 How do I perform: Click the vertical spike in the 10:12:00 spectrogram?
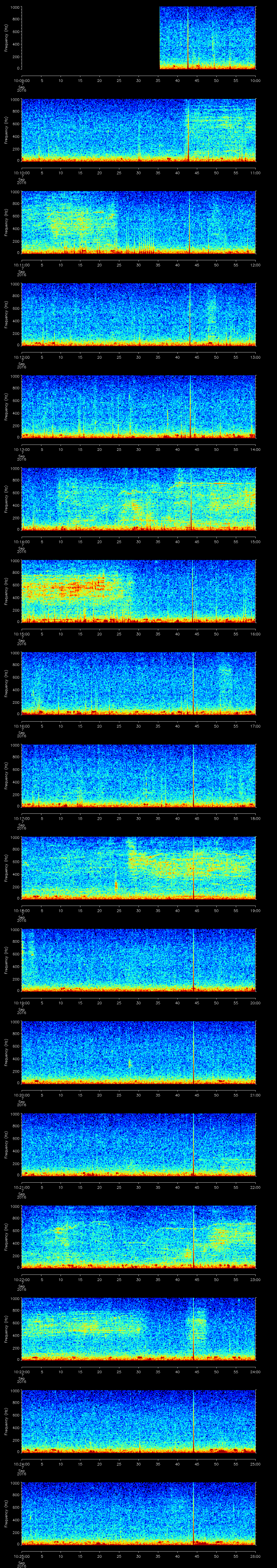pos(190,314)
